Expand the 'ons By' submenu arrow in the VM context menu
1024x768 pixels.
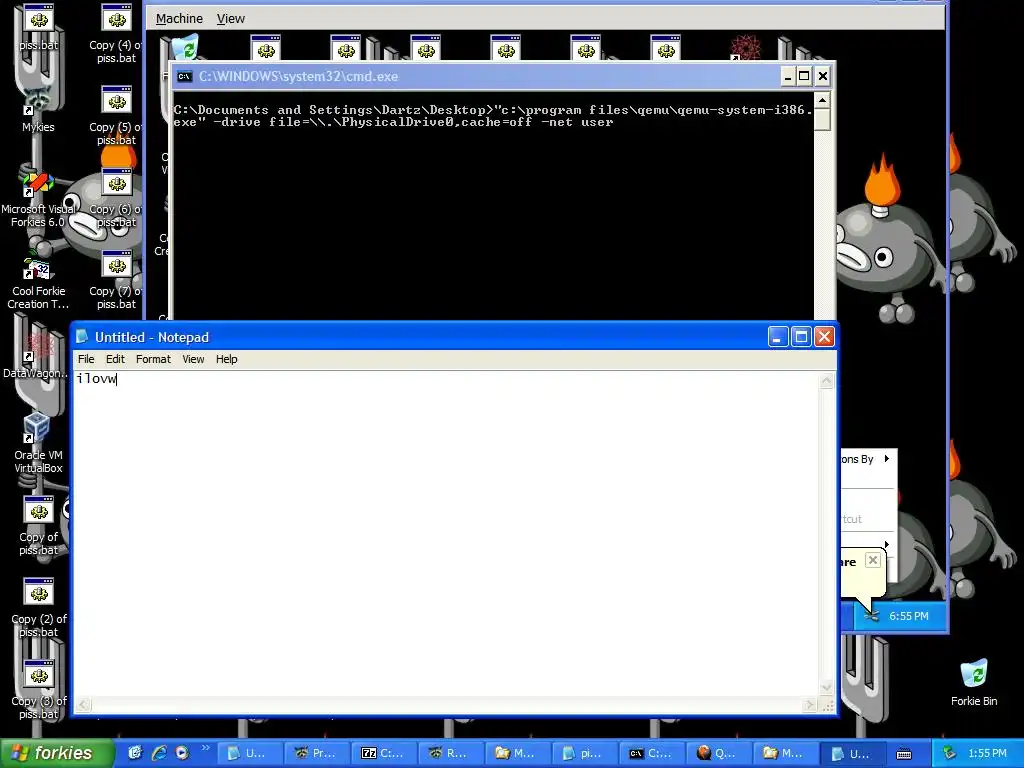(x=887, y=459)
